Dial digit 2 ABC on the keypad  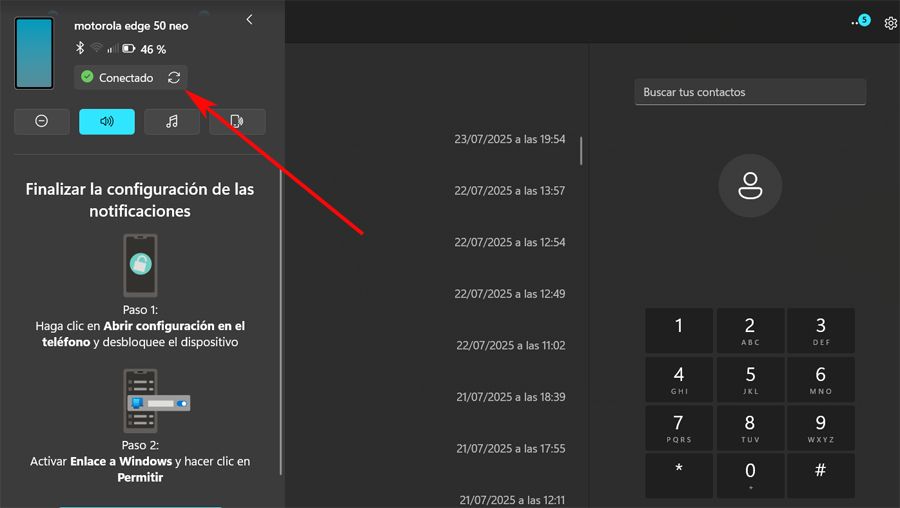[x=750, y=331]
